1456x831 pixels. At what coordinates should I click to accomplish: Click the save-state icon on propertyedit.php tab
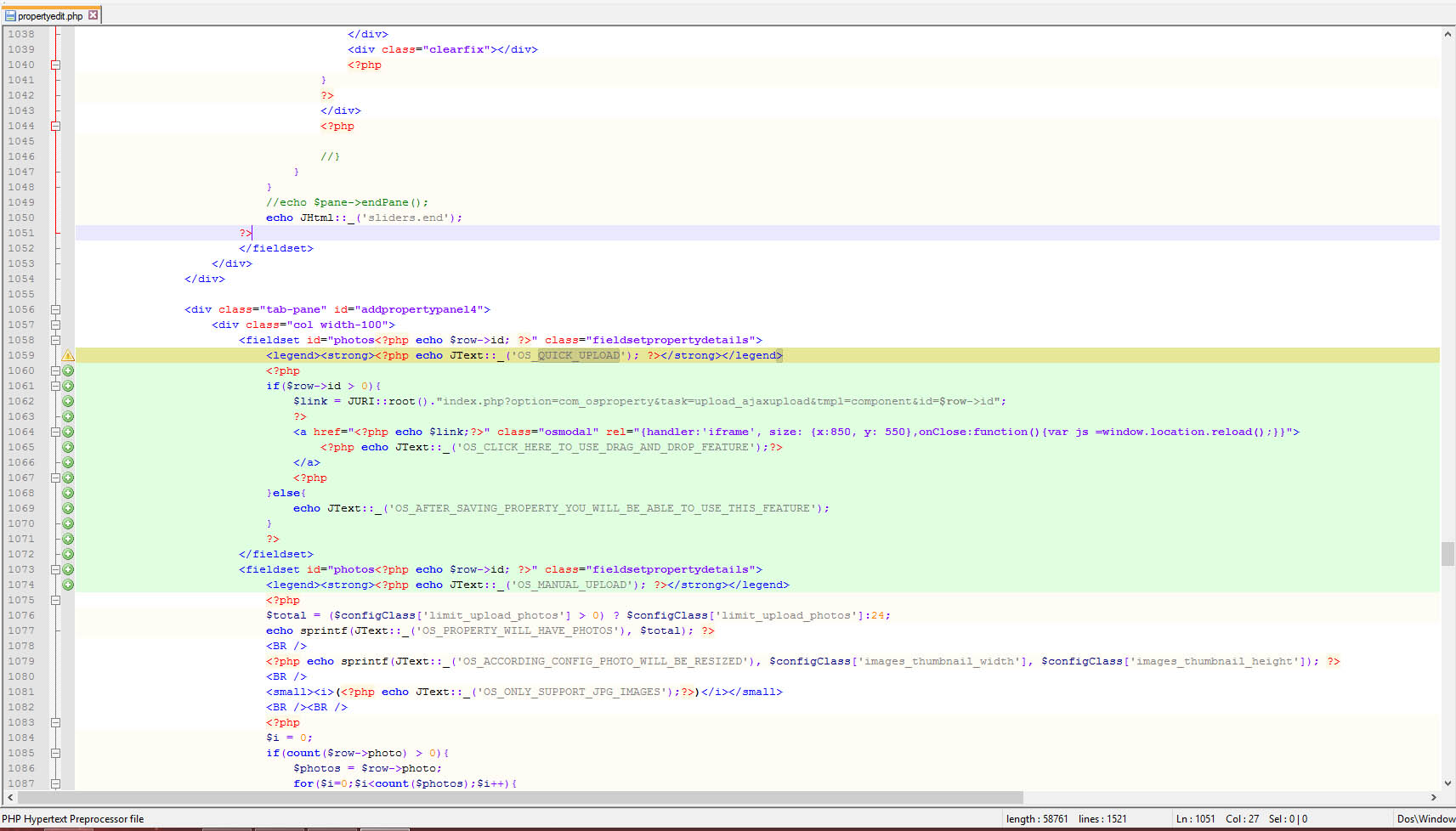click(x=10, y=15)
